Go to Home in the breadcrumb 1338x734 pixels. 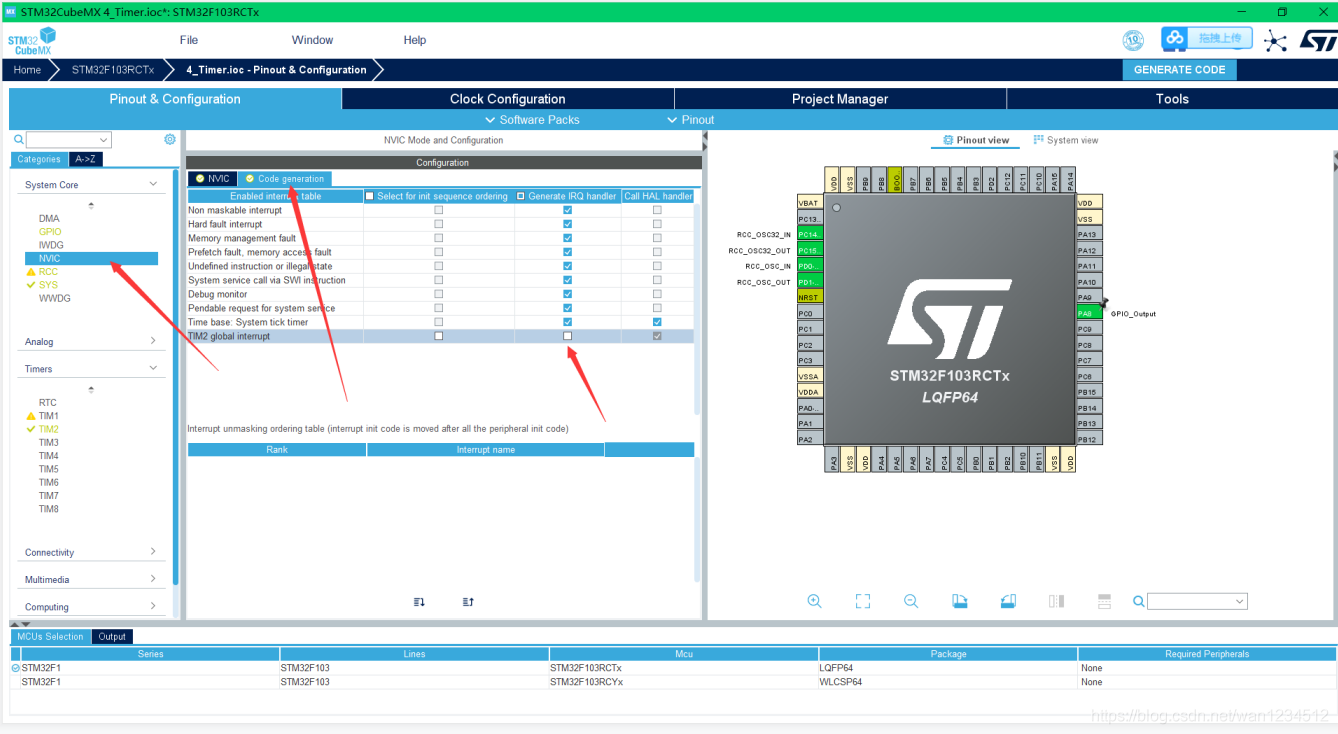point(27,70)
